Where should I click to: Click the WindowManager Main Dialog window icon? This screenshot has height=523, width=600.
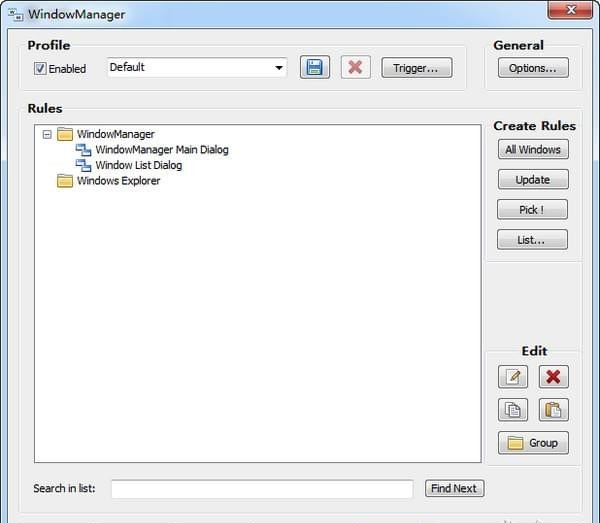click(x=83, y=150)
